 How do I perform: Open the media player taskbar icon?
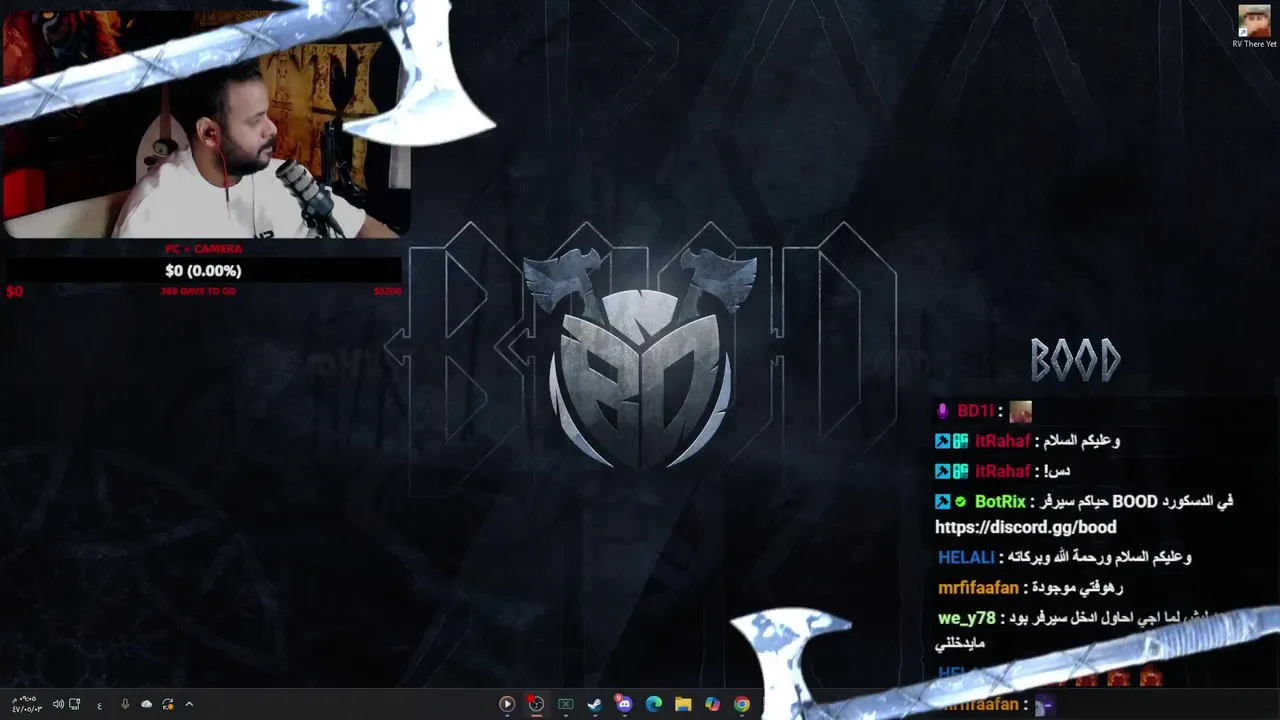click(x=507, y=704)
